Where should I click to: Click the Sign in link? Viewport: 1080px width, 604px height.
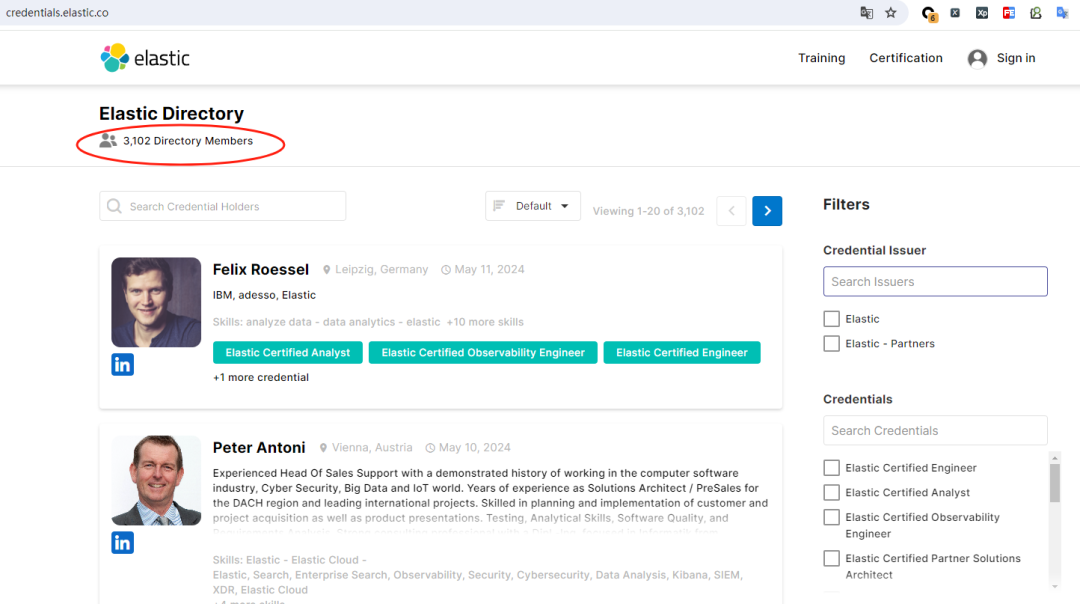pos(1016,58)
